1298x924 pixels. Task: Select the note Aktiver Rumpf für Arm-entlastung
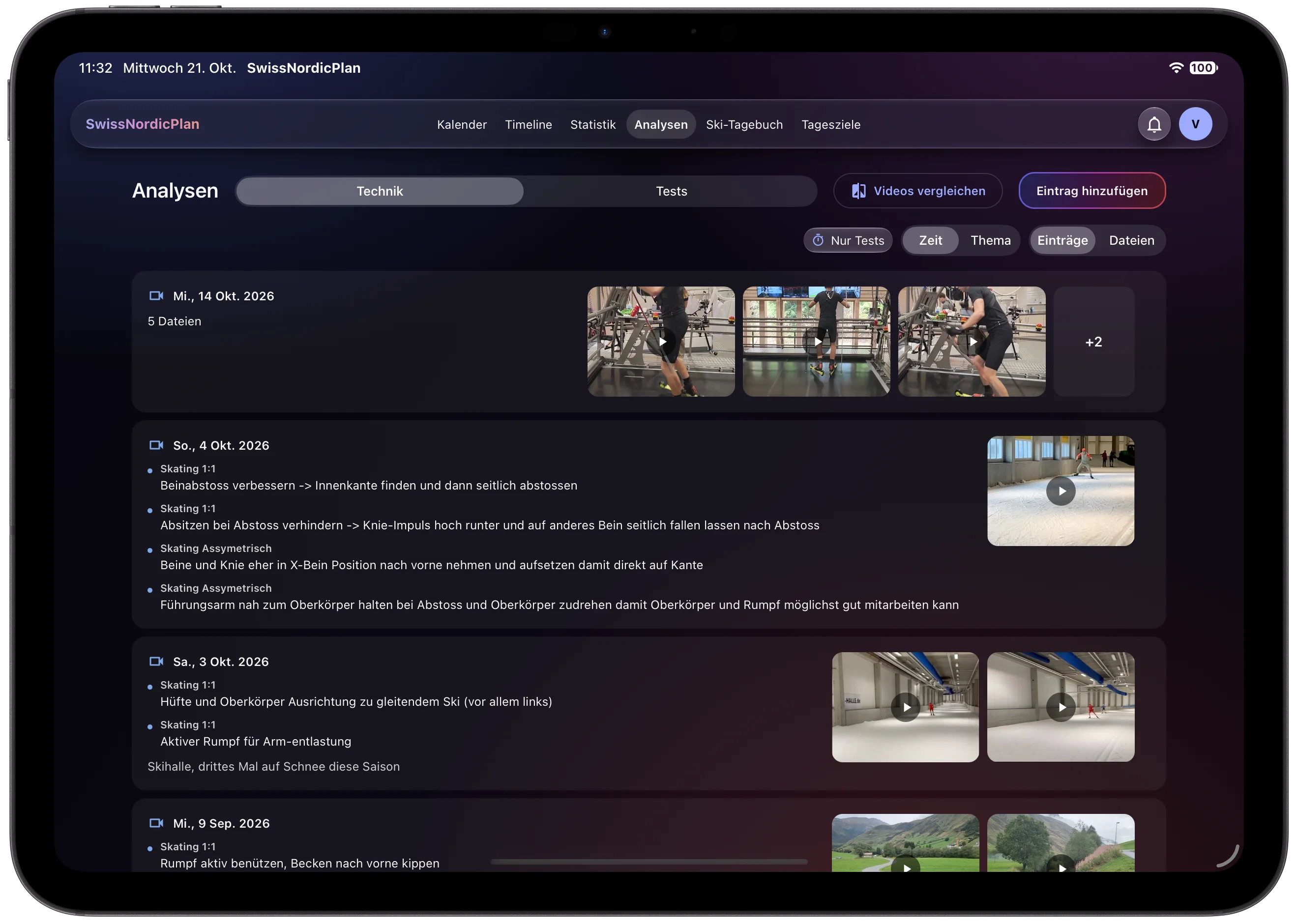tap(256, 742)
